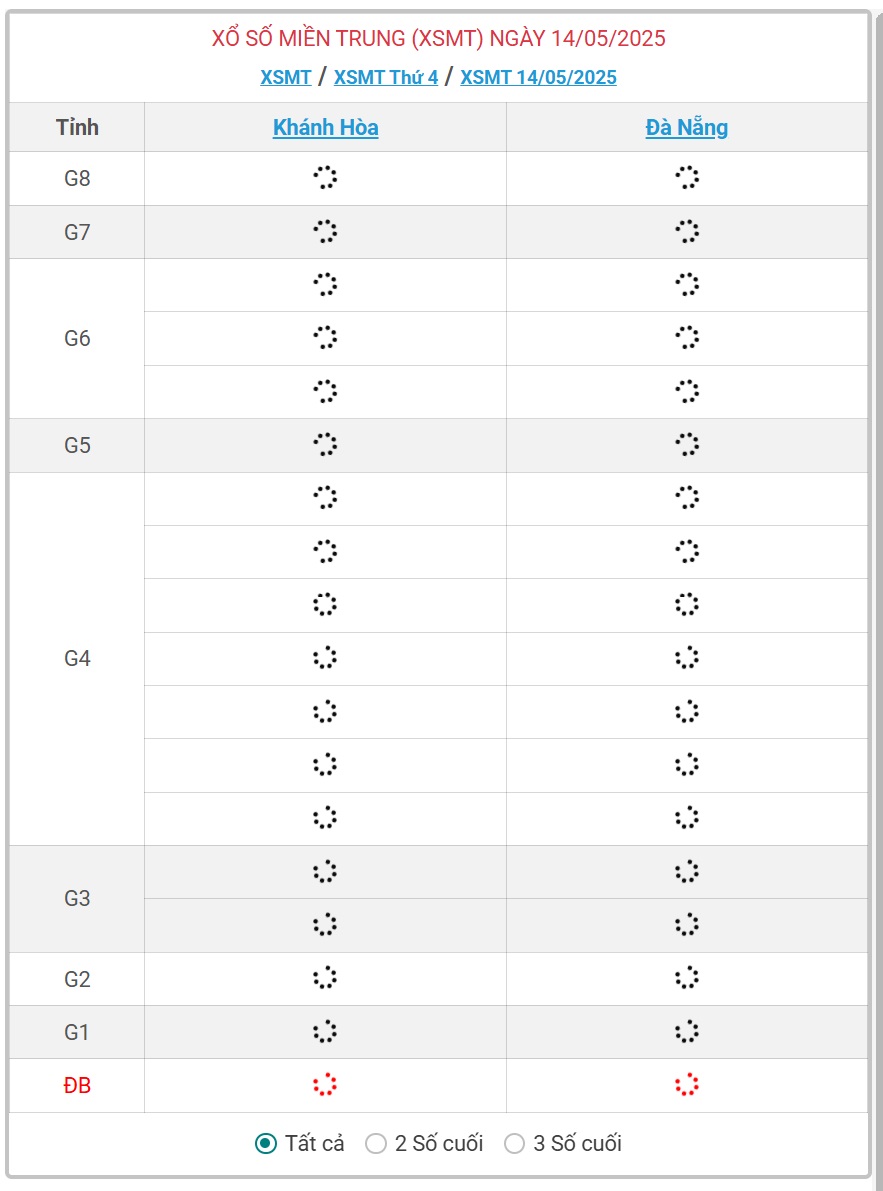Click the red ĐB special prize label
This screenshot has width=883, height=1191.
point(77,1085)
